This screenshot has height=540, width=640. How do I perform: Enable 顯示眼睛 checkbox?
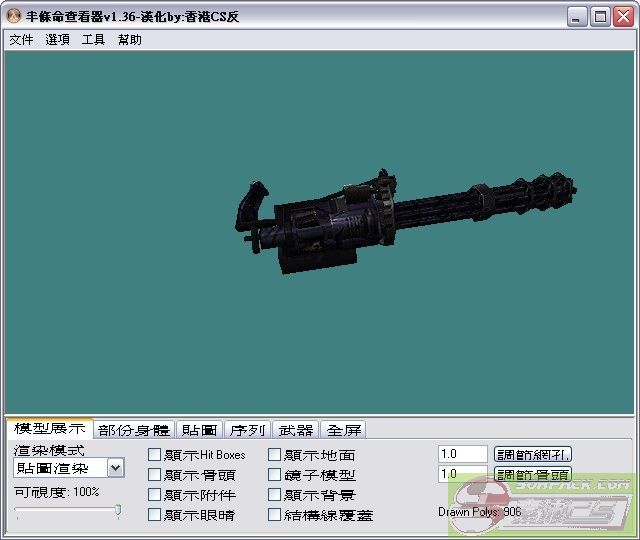point(154,515)
